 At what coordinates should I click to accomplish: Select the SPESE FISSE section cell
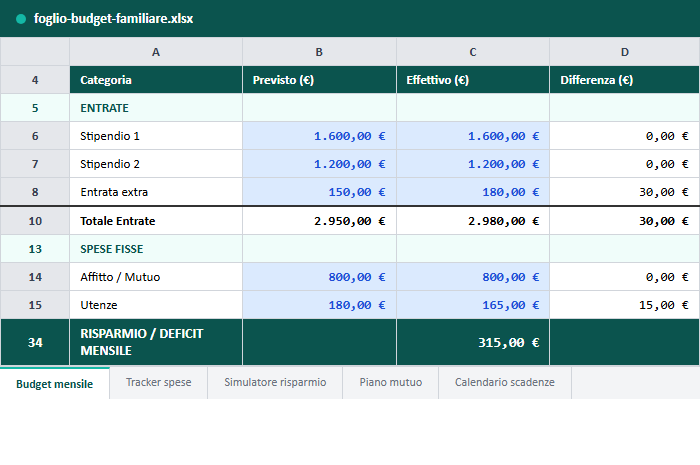[156, 249]
